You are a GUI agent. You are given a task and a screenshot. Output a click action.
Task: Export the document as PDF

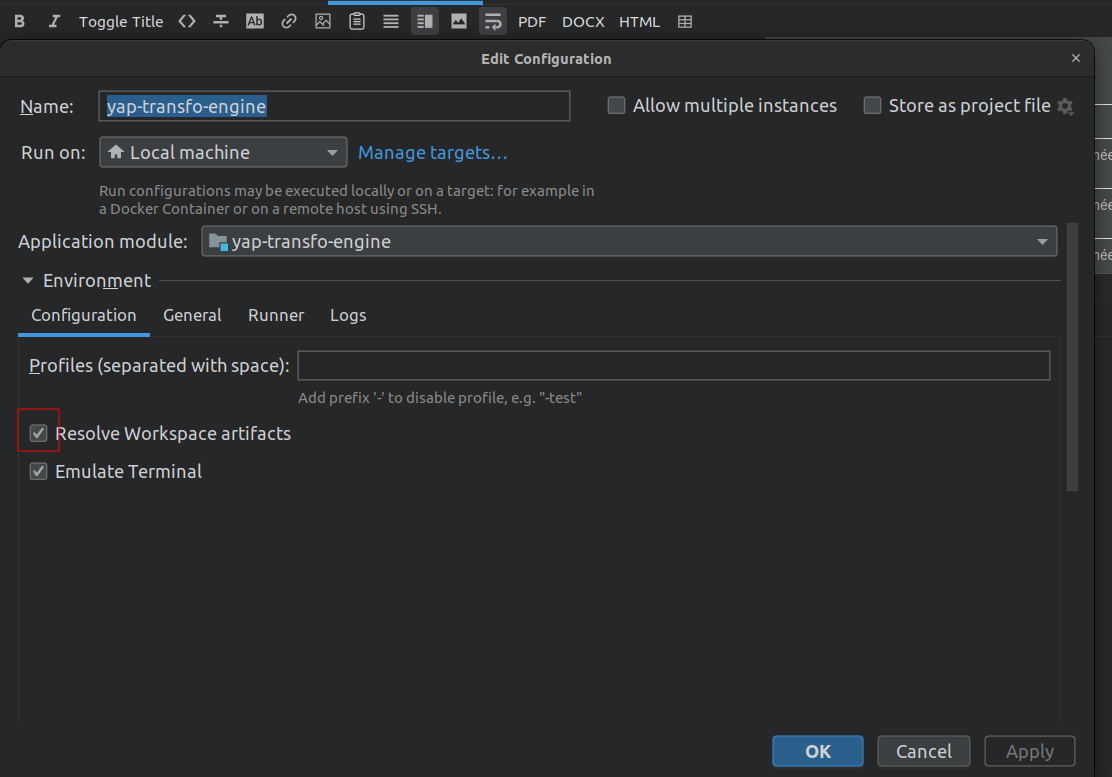pyautogui.click(x=532, y=21)
